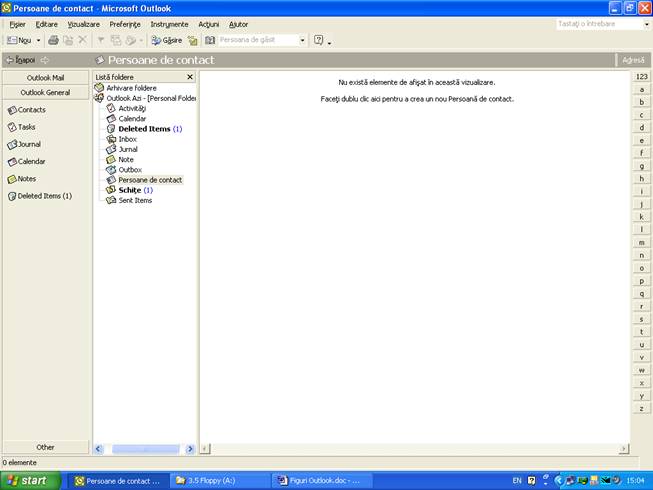
Task: Switch to 3.5 Floppy (A:) taskbar window
Action: click(221, 481)
